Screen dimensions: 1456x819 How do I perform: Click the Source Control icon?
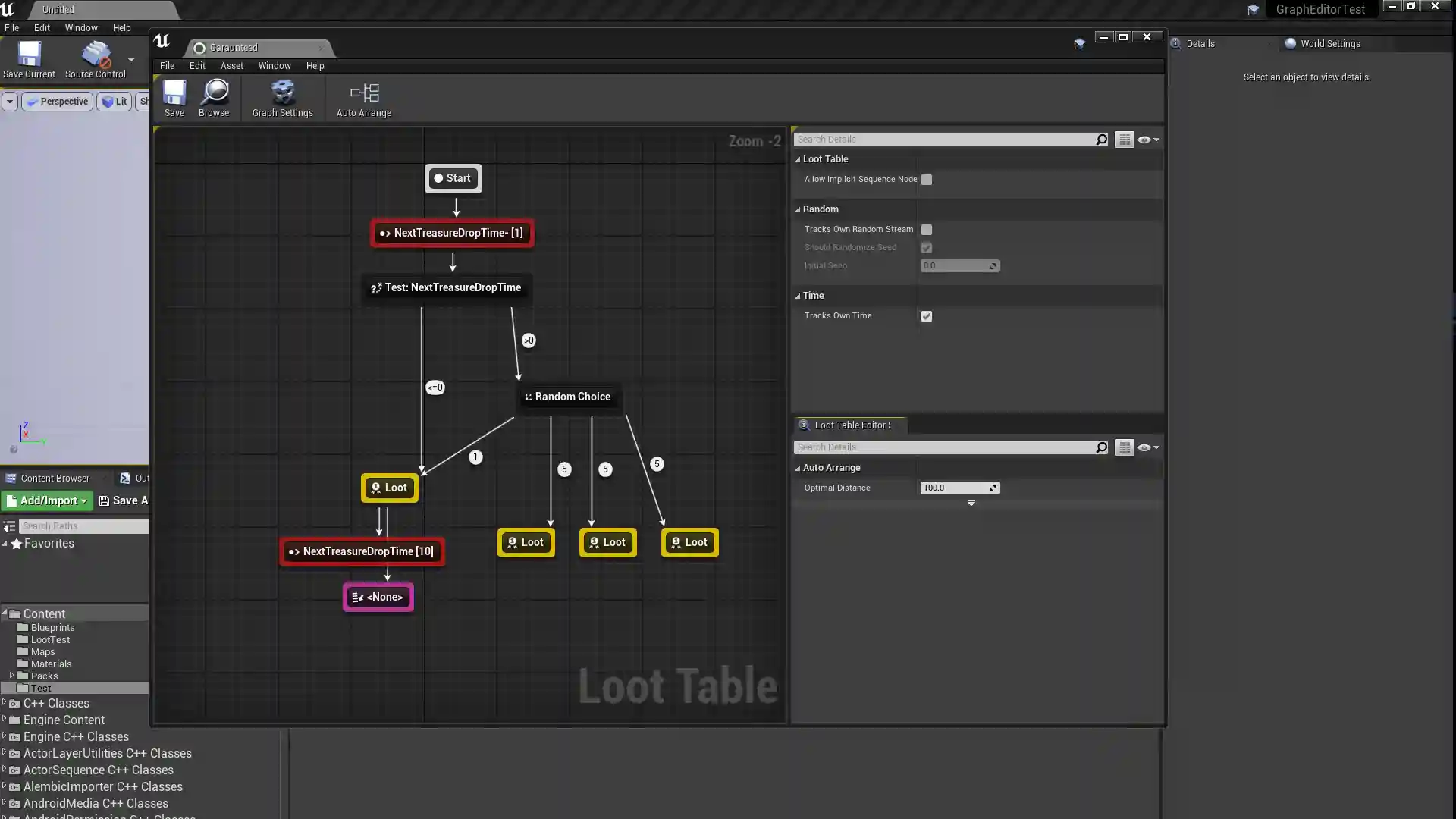tap(96, 55)
